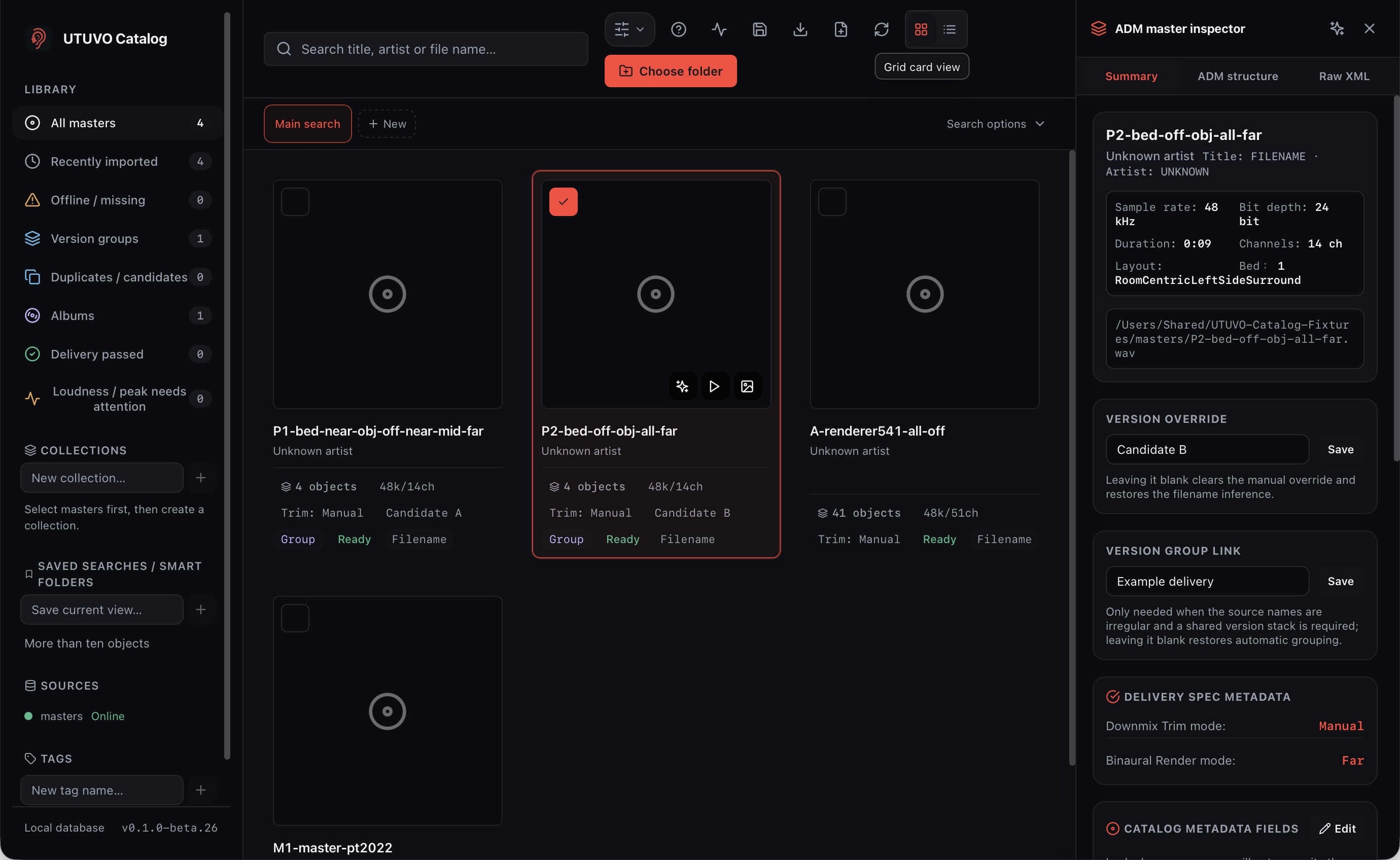
Task: Open saved search More than ten objects
Action: point(87,643)
